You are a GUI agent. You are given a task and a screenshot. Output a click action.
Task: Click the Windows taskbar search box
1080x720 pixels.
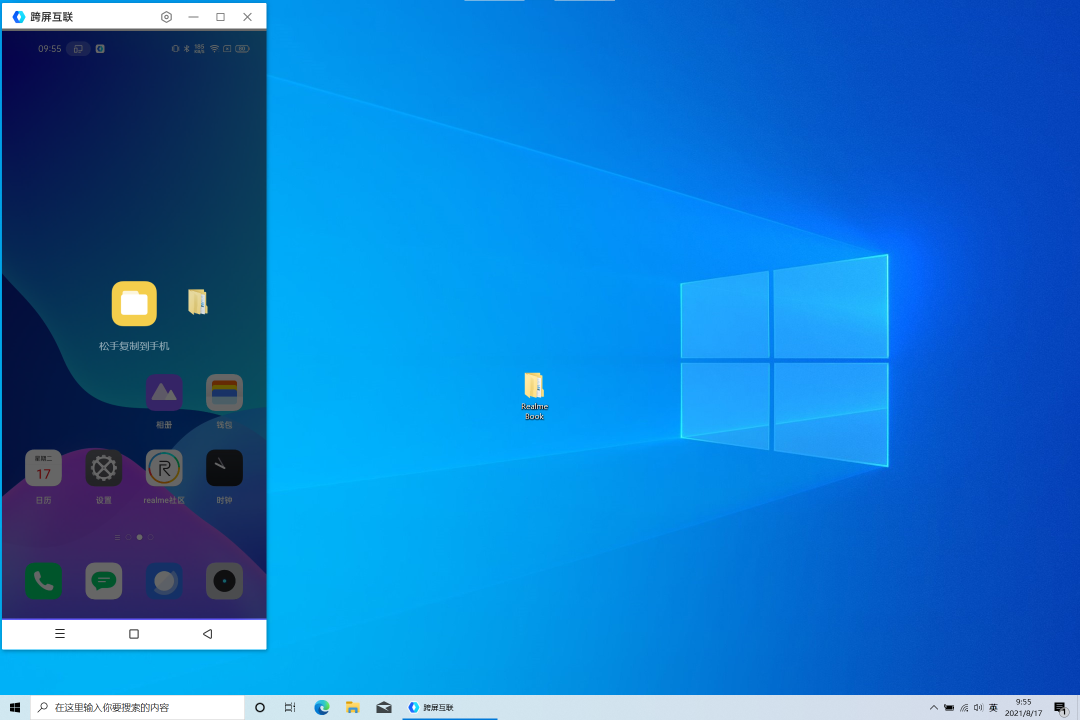point(138,707)
